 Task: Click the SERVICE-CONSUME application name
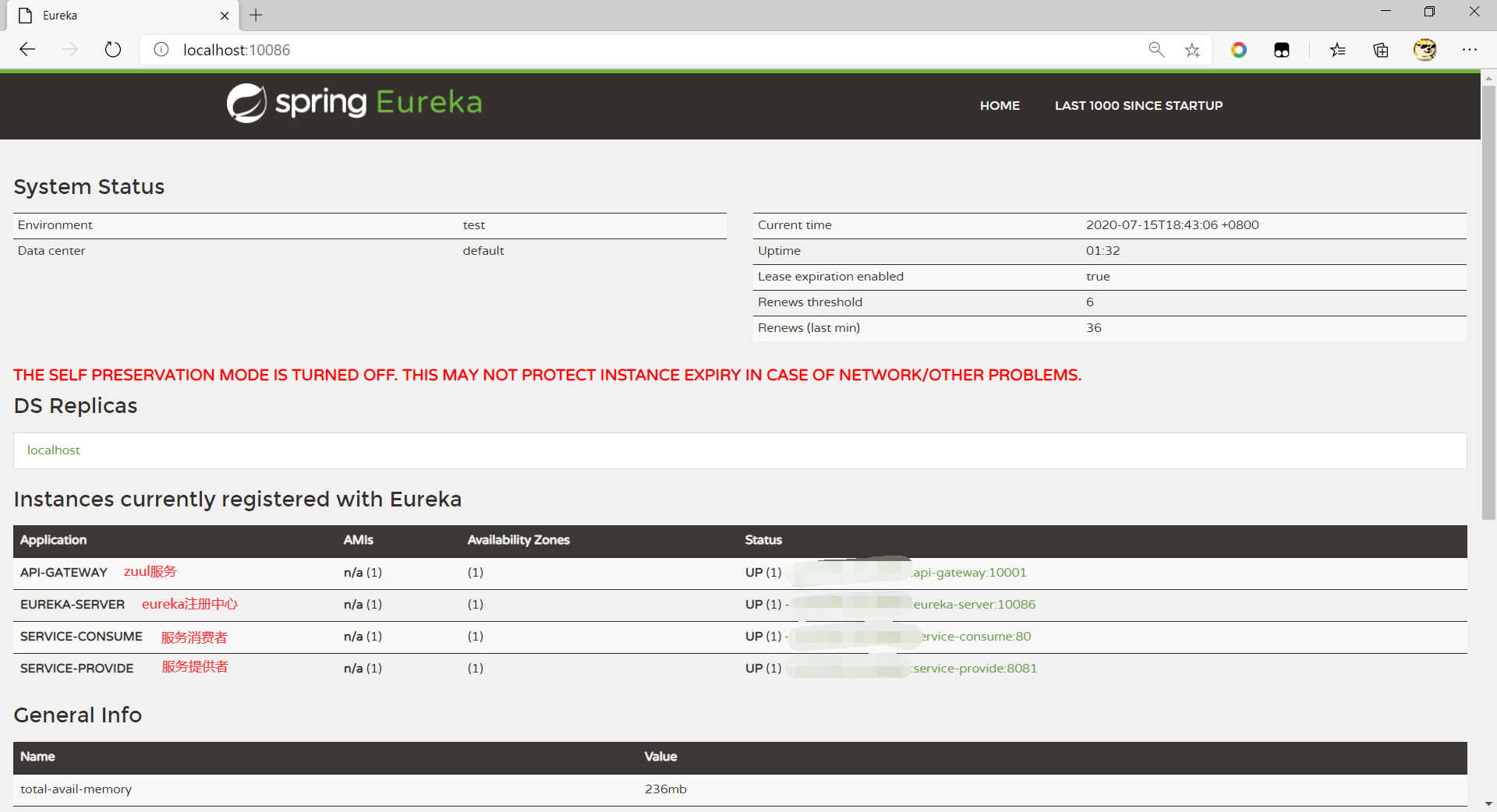(x=81, y=637)
